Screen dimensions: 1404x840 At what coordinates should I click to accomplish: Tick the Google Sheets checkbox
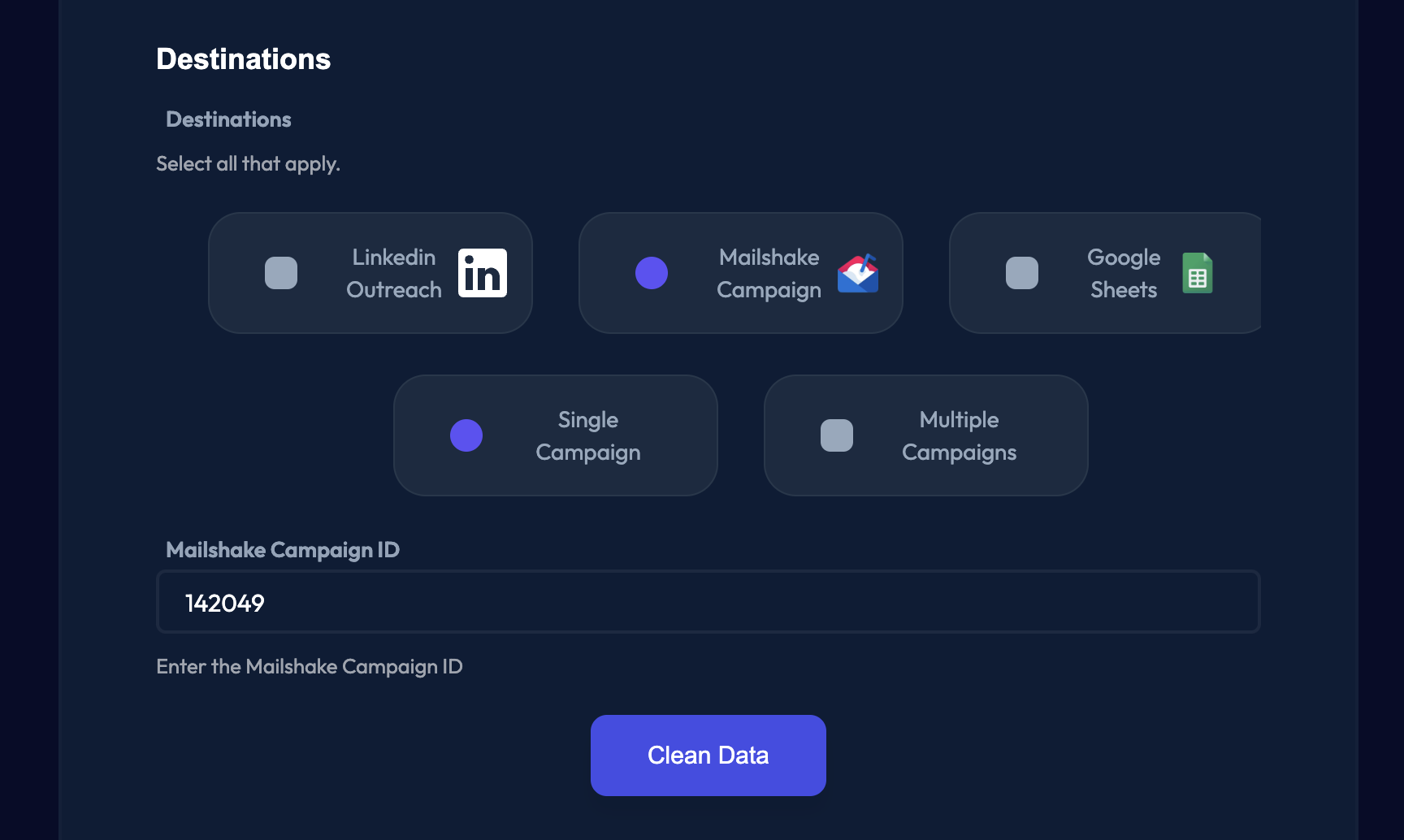tap(1022, 273)
